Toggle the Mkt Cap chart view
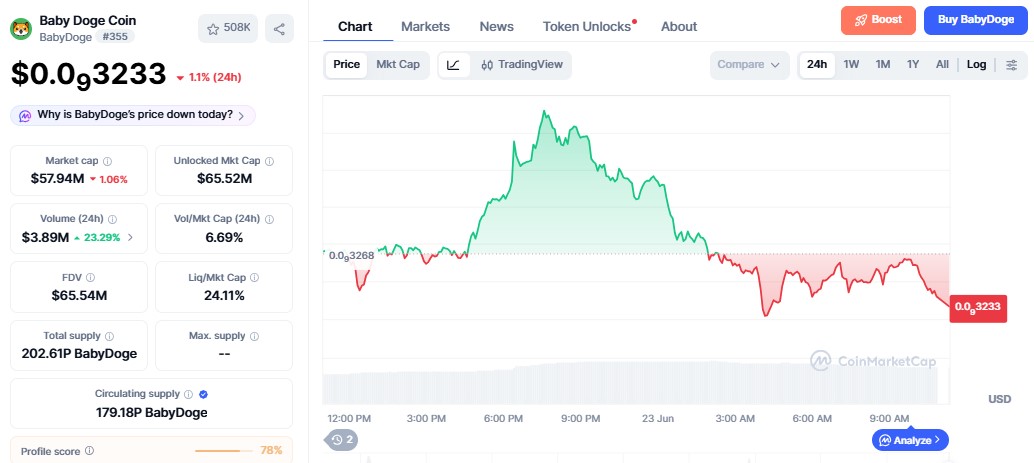Image resolution: width=1034 pixels, height=463 pixels. (x=398, y=65)
